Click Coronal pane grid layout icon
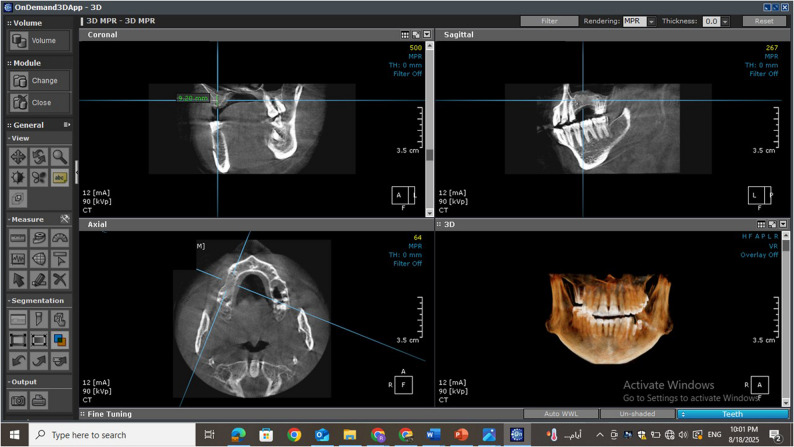The image size is (794, 447). (405, 34)
